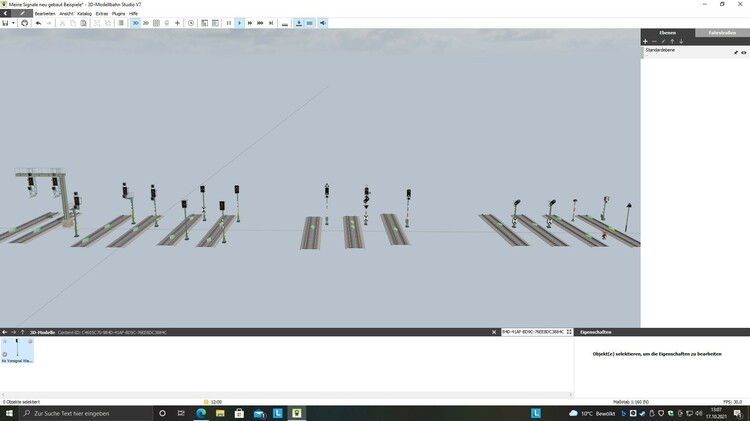
Task: Toggle catalog thumbnail grid view icon
Action: click(569, 332)
